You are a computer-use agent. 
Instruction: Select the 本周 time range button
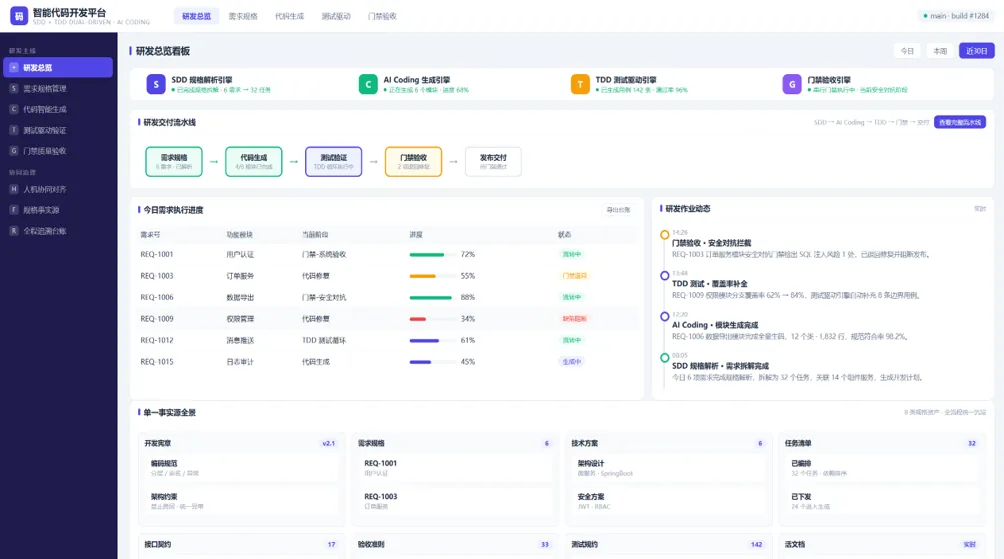point(940,51)
